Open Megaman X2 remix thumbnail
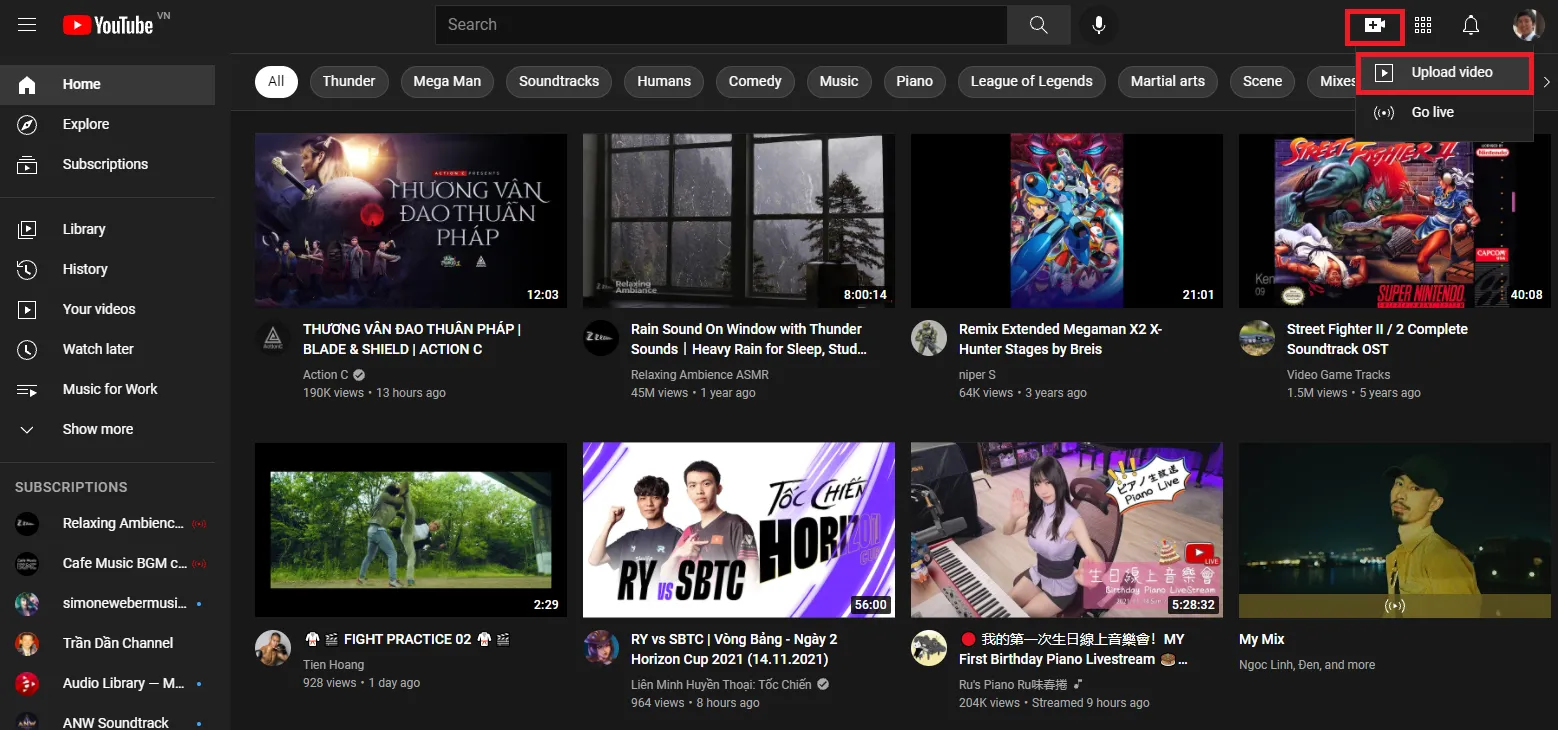The height and width of the screenshot is (730, 1558). tap(1067, 221)
